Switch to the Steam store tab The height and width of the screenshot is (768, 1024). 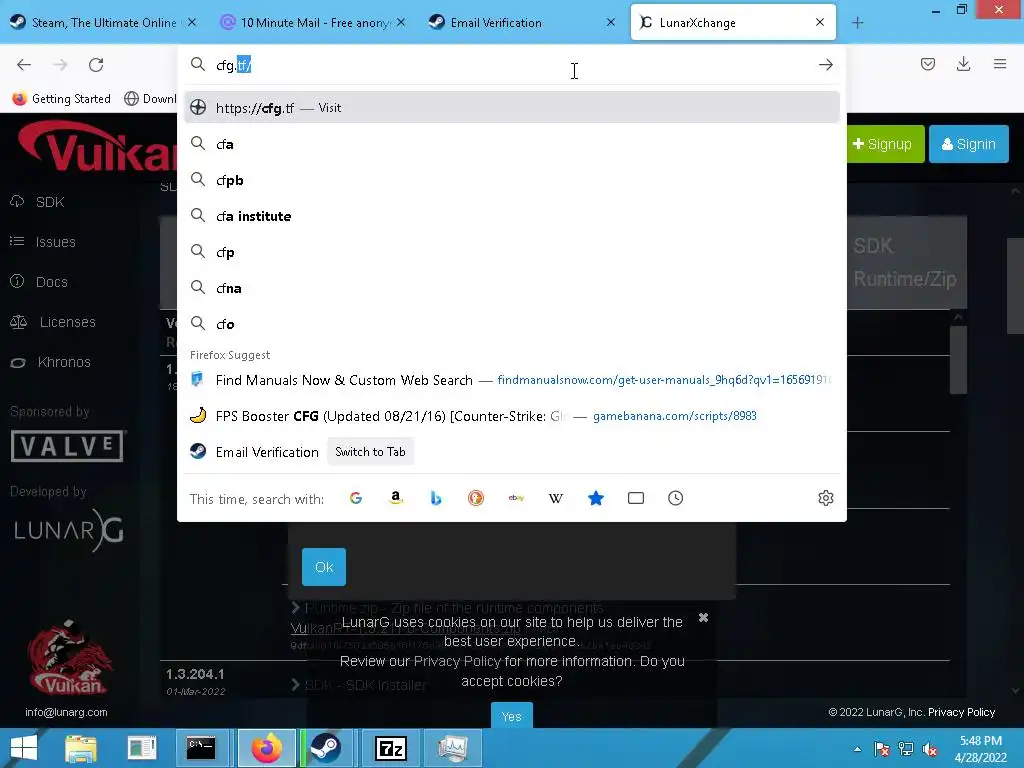click(103, 23)
